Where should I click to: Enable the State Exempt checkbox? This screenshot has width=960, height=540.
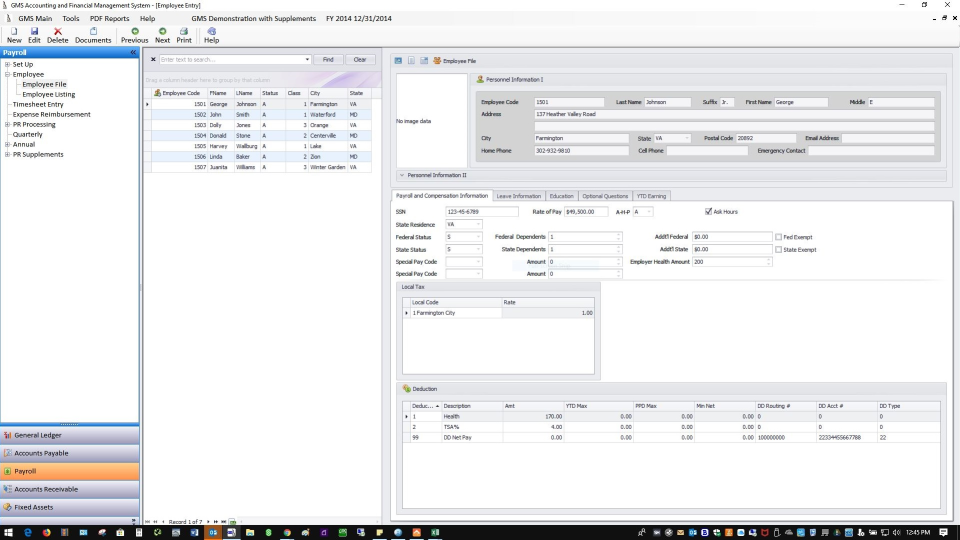click(779, 249)
